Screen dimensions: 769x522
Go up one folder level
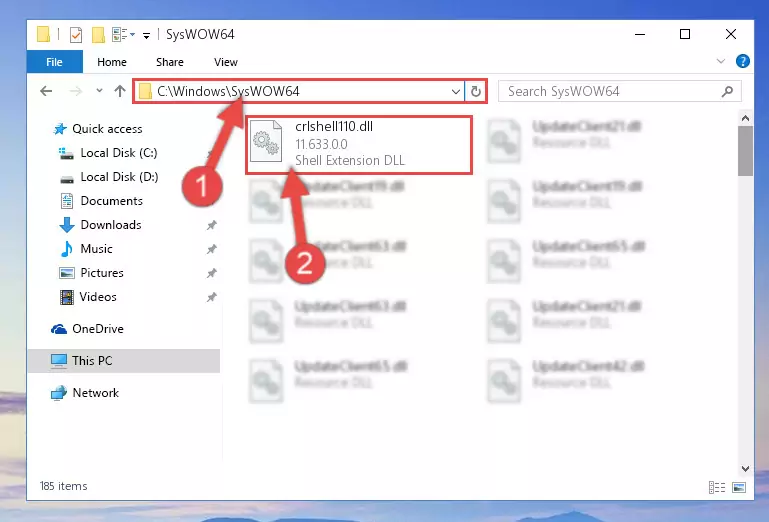pos(120,91)
